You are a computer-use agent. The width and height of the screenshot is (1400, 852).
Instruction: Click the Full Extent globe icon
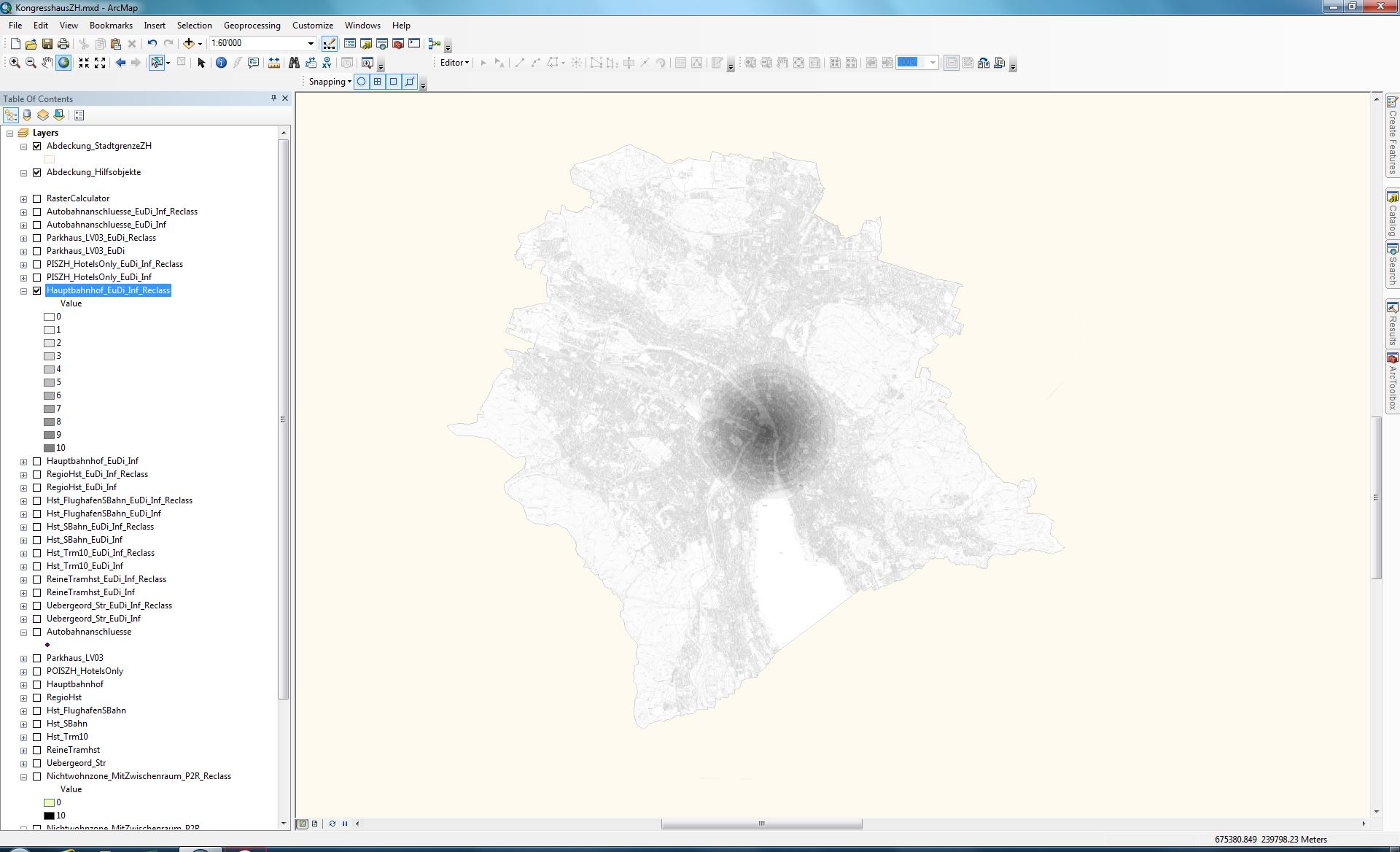click(x=63, y=63)
